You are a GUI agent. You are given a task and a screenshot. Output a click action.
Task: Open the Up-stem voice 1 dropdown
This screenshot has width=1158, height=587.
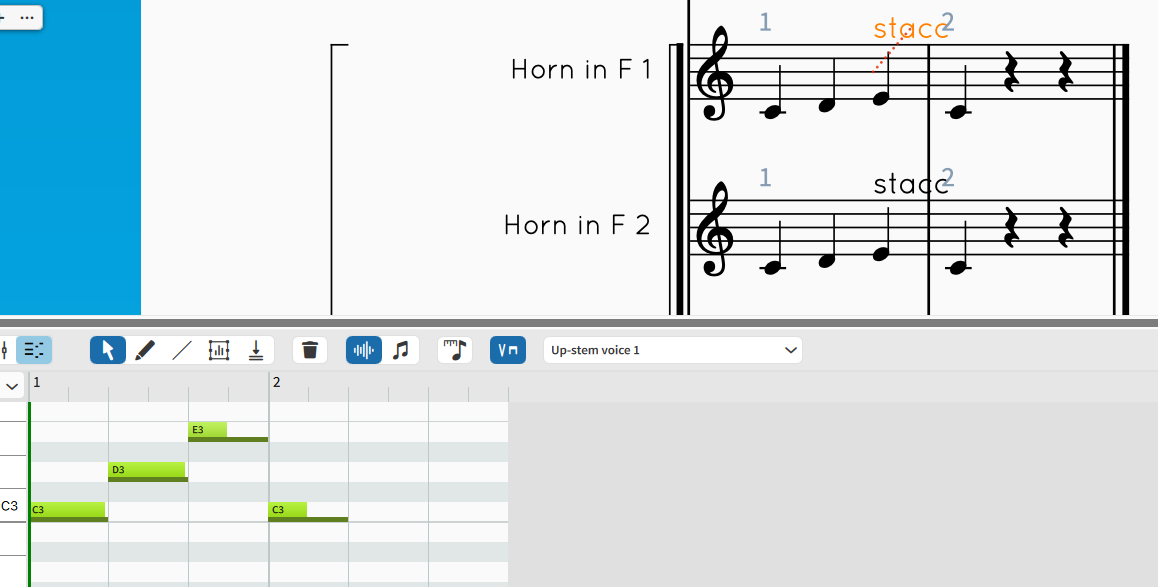[672, 350]
